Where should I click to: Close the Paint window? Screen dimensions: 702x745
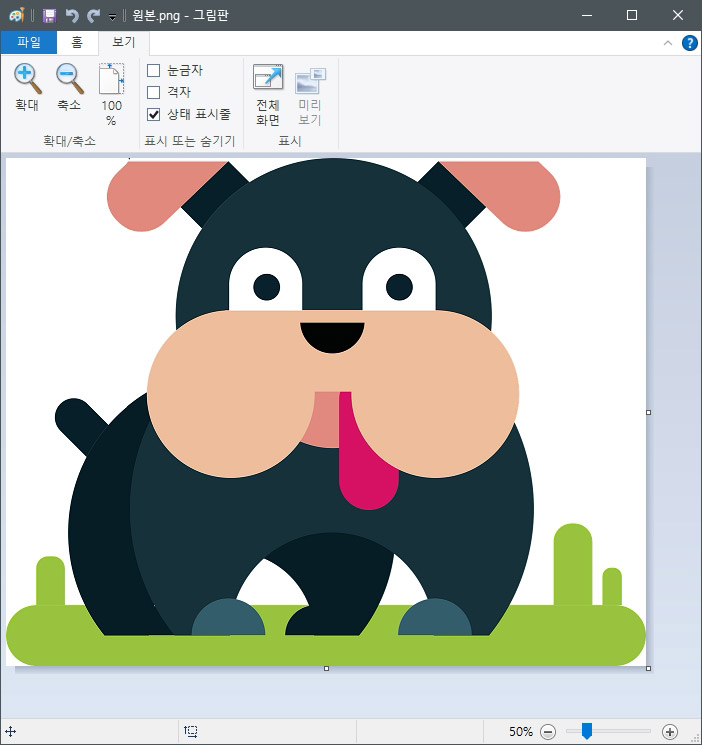click(x=678, y=15)
